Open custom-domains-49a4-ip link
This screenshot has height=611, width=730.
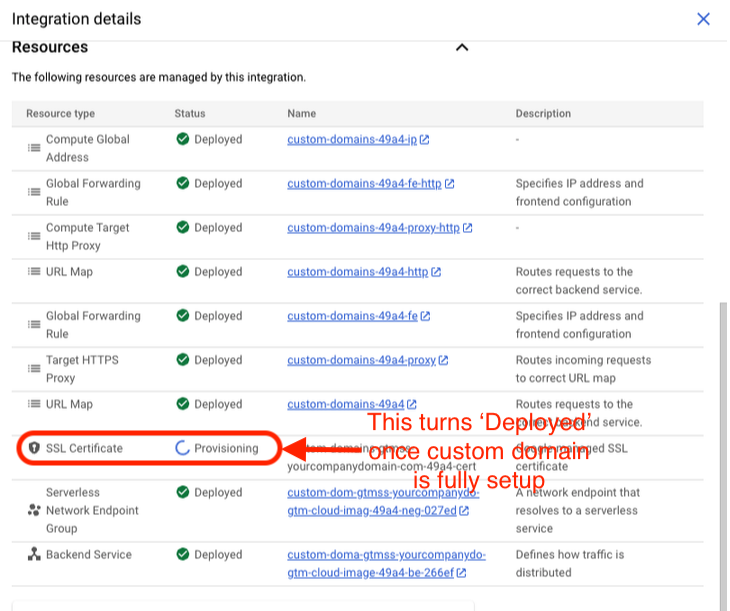351,140
